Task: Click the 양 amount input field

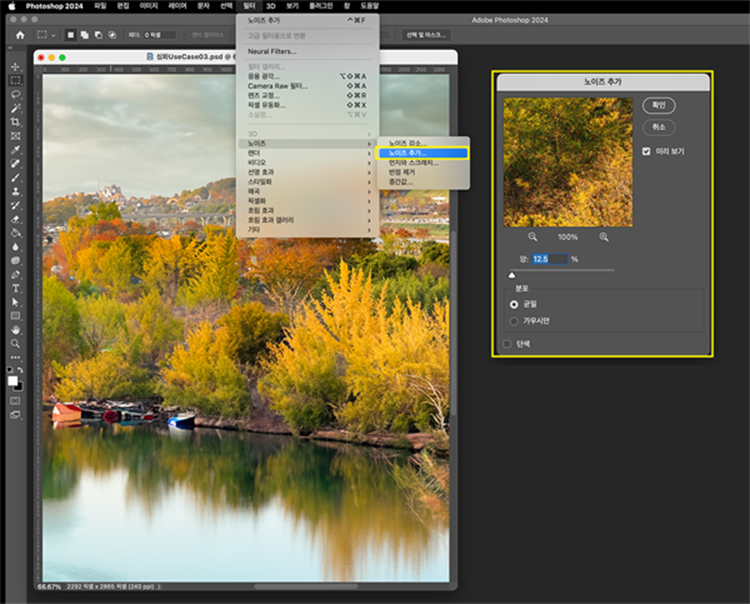Action: [550, 259]
